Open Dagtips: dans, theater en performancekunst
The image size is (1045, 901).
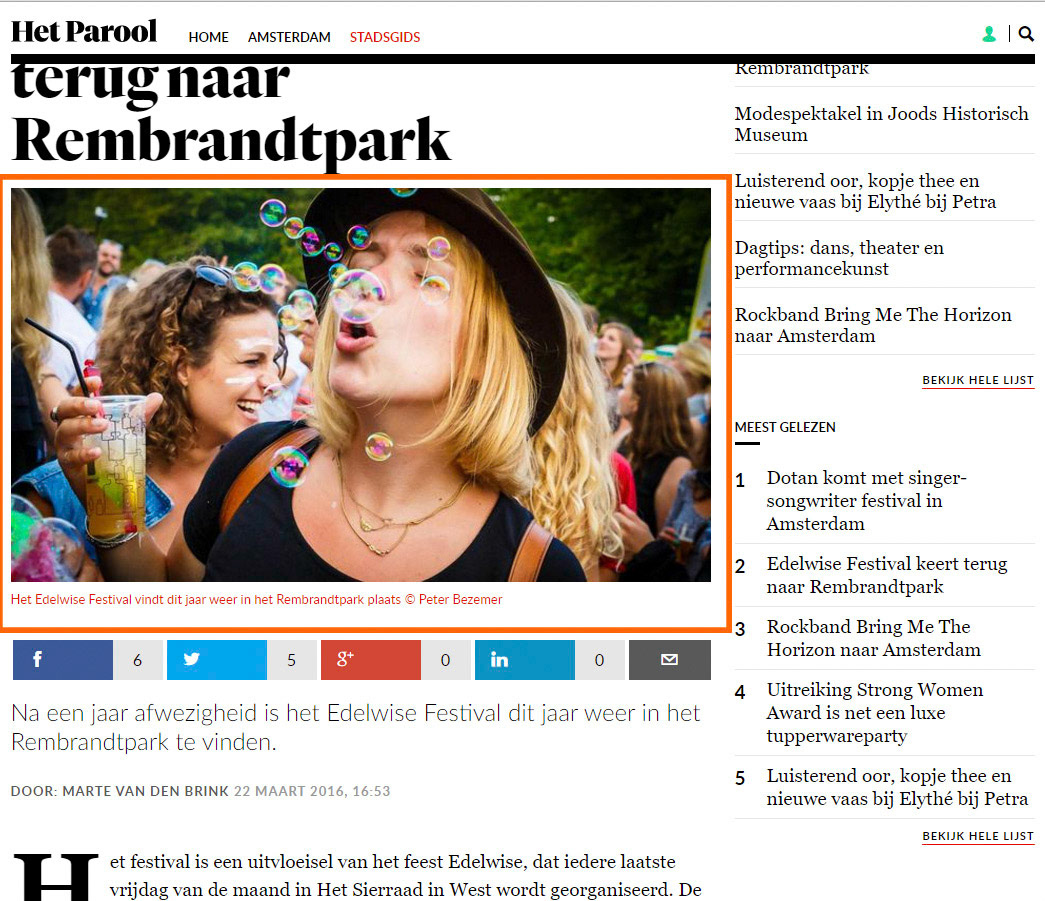pyautogui.click(x=839, y=258)
